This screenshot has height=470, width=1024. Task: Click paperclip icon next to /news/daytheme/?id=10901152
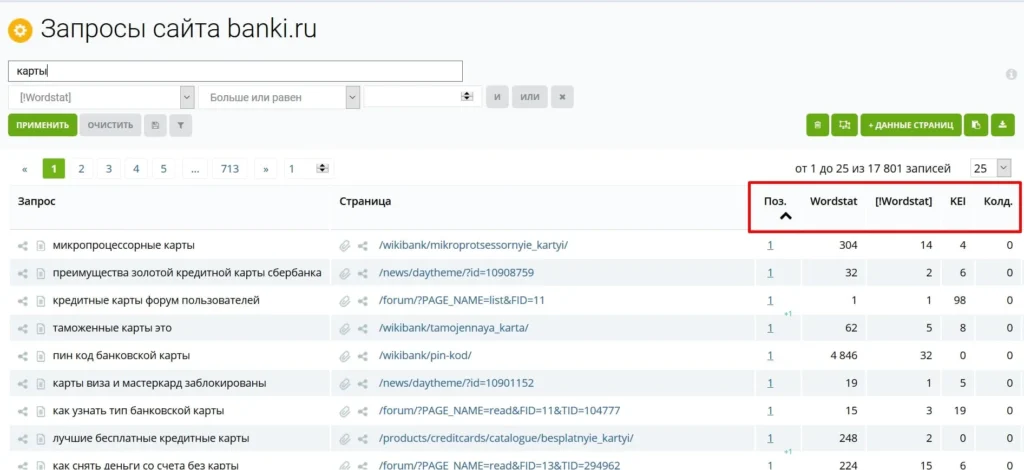[345, 384]
